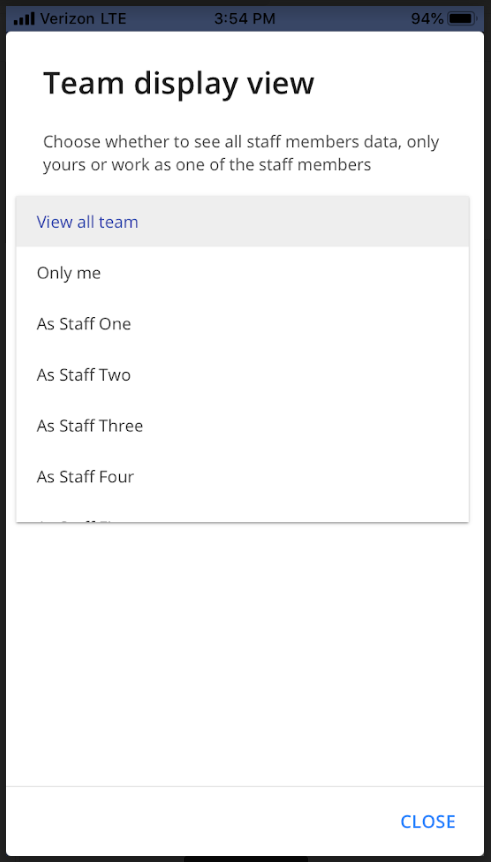The image size is (491, 862).
Task: Choose the Only me option
Action: pos(242,273)
